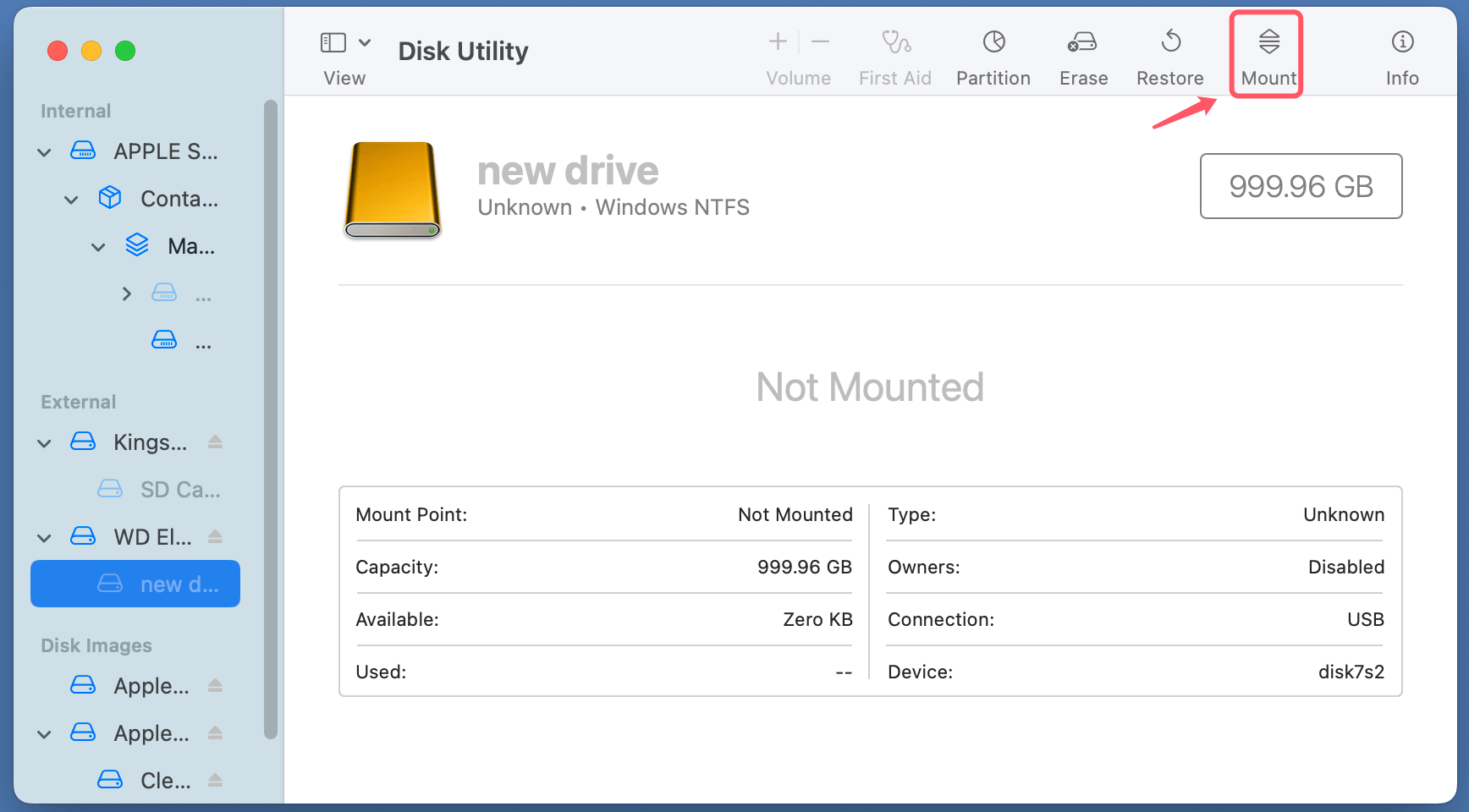This screenshot has width=1469, height=812.
Task: Add a volume using the plus icon
Action: click(x=777, y=41)
